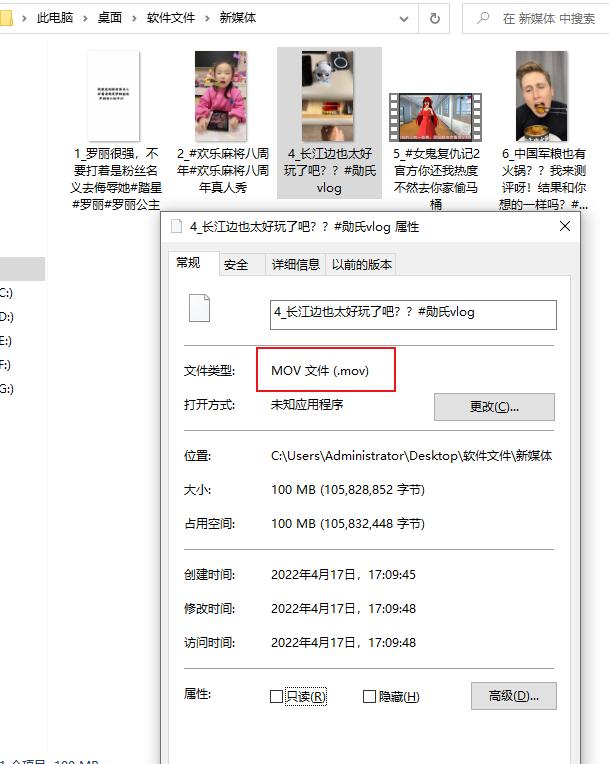Select the 1_罗丽很强 file thumbnail
The image size is (609, 764).
tap(114, 96)
